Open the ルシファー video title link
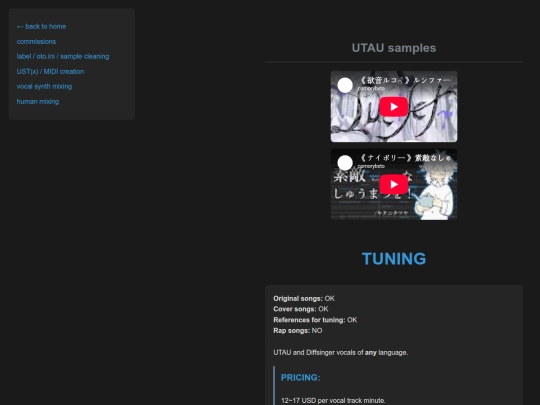Viewport: 540px width, 405px height. coord(405,80)
